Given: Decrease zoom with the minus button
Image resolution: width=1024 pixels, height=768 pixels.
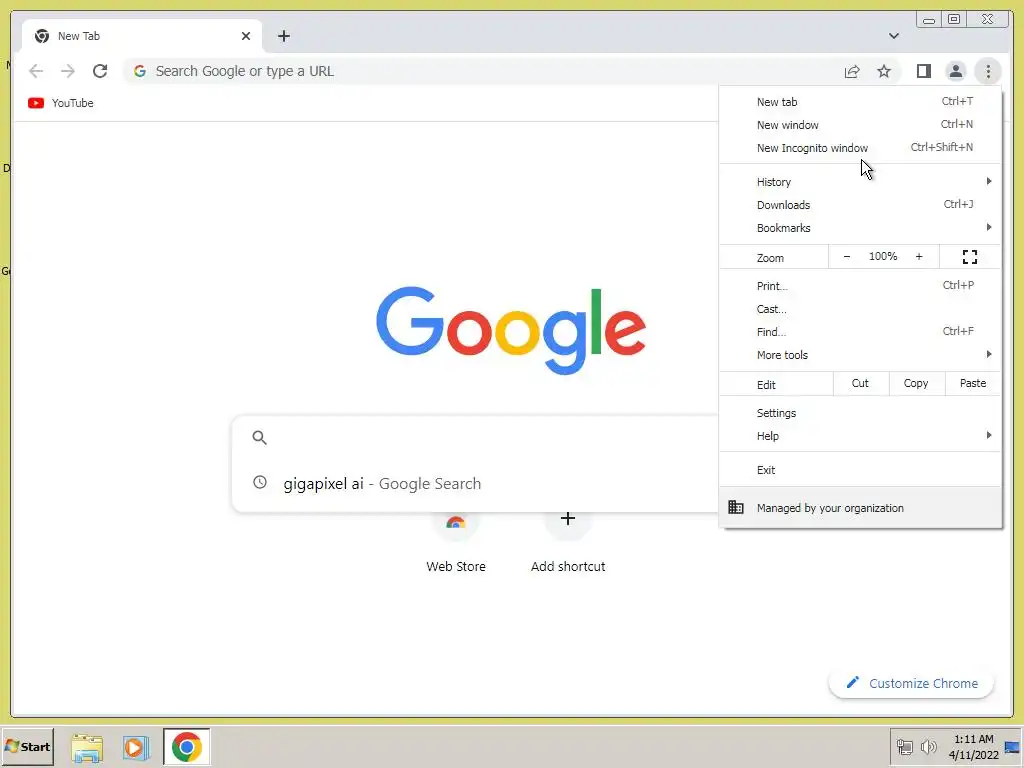Looking at the screenshot, I should pyautogui.click(x=847, y=257).
